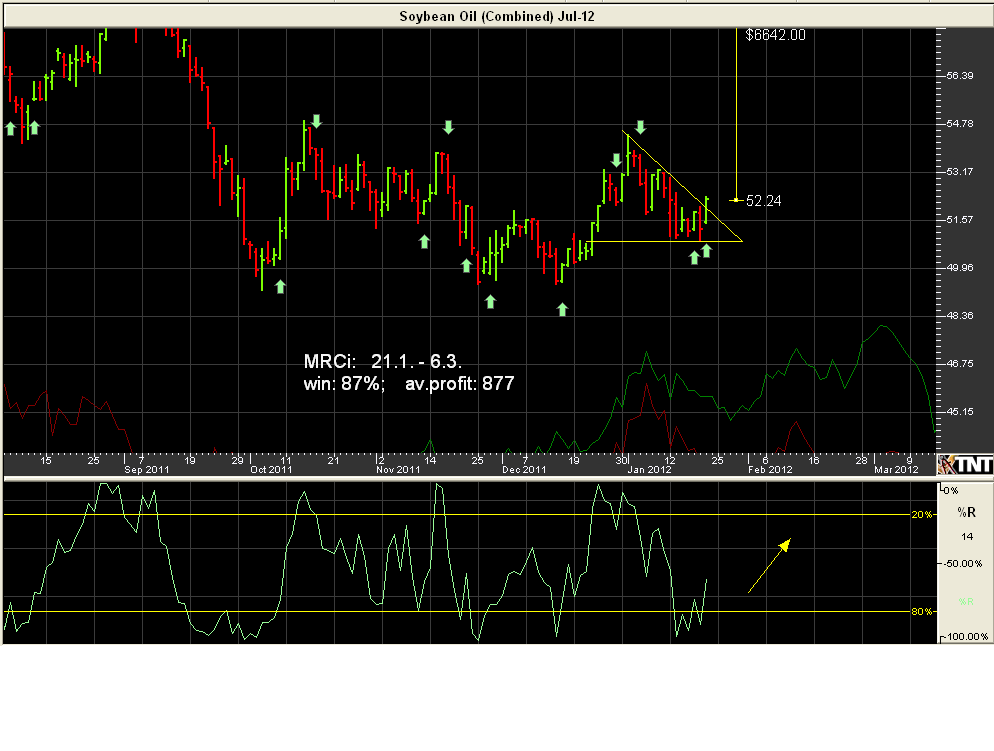
Task: Click the Feb 2012 date label
Action: tap(770, 470)
